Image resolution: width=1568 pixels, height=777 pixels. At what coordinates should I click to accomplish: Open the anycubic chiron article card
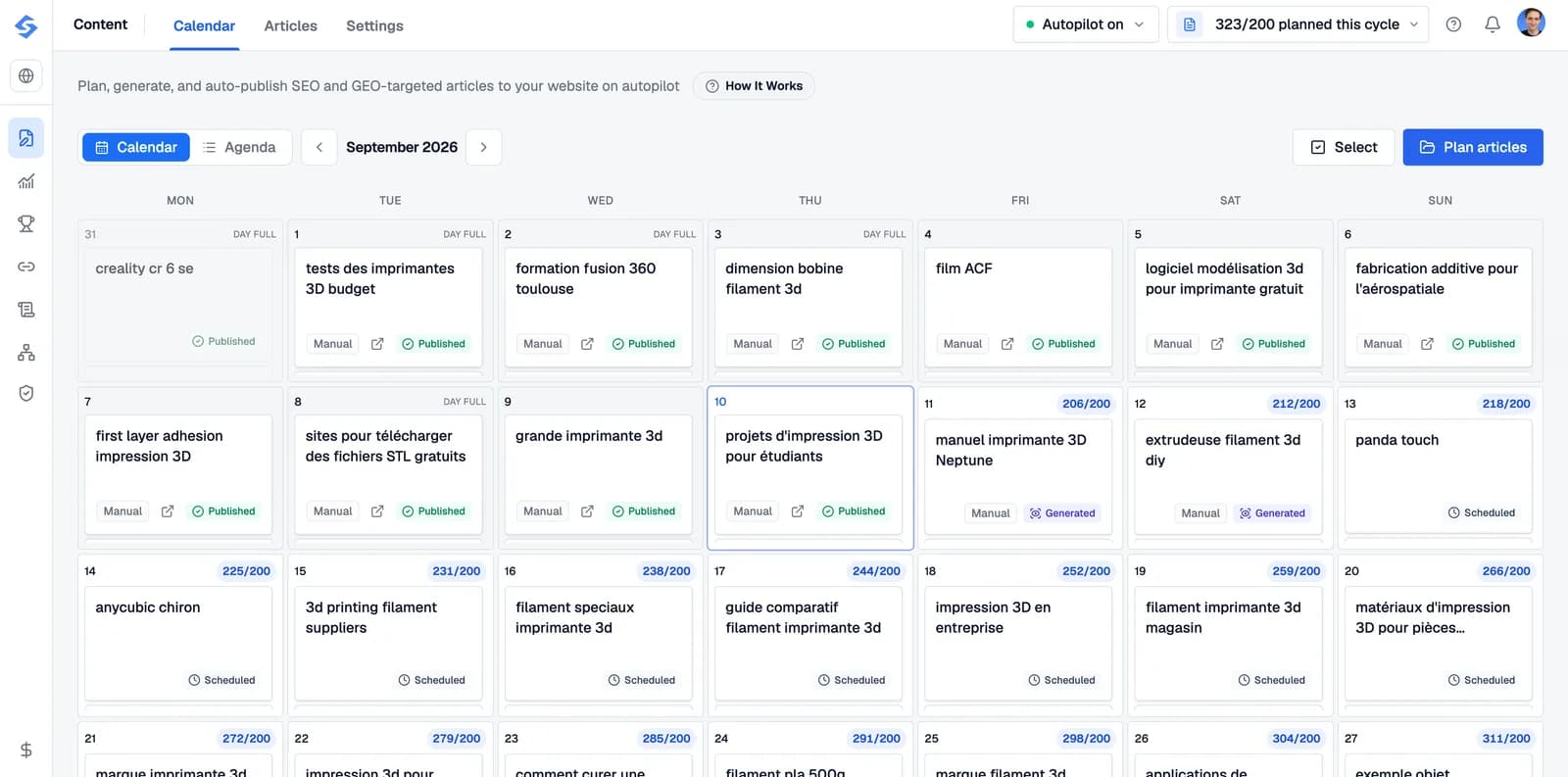click(x=178, y=644)
